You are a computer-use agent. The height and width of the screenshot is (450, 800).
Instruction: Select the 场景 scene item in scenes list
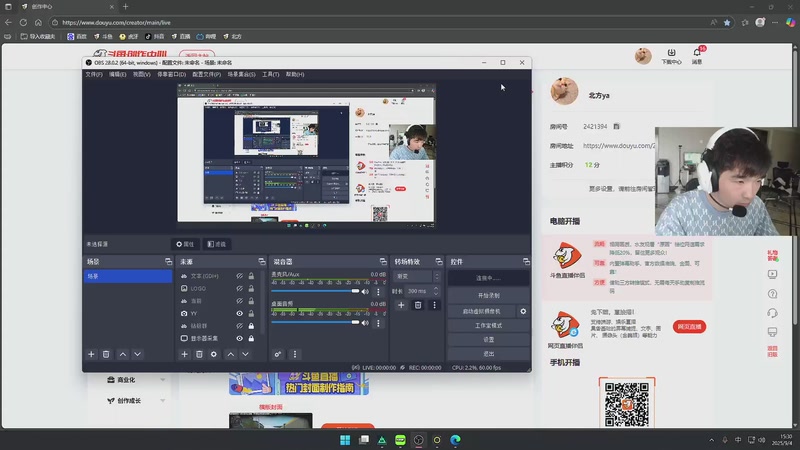point(128,276)
